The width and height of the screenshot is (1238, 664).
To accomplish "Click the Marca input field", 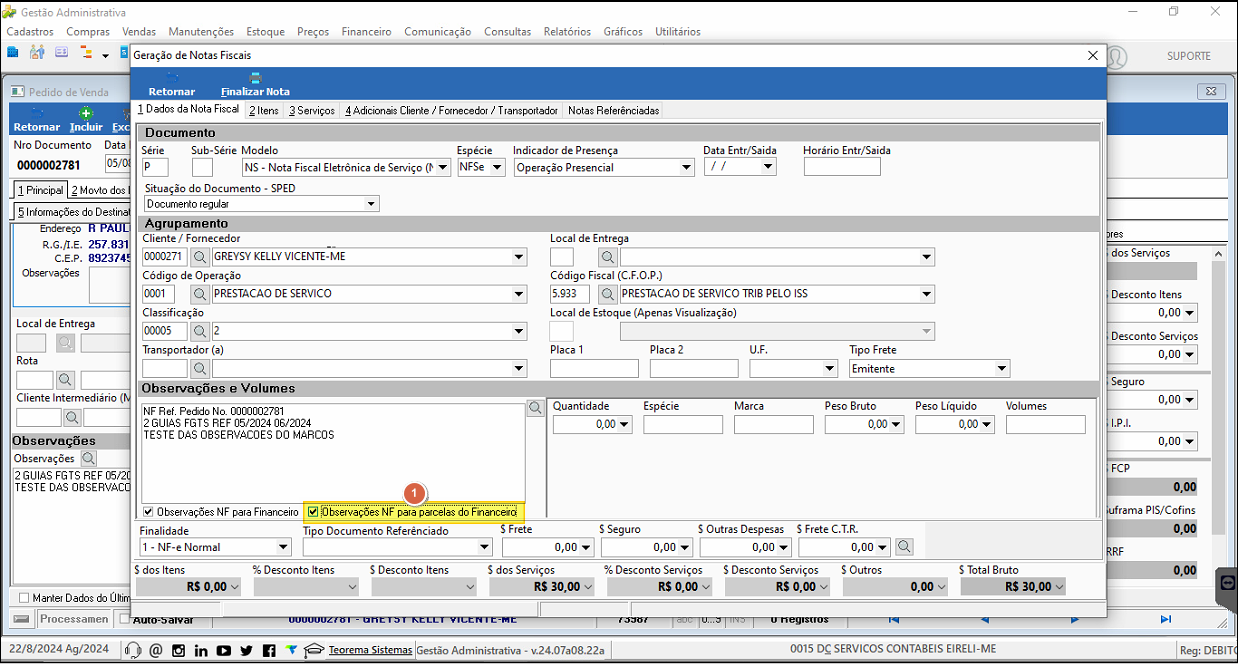I will coord(773,424).
